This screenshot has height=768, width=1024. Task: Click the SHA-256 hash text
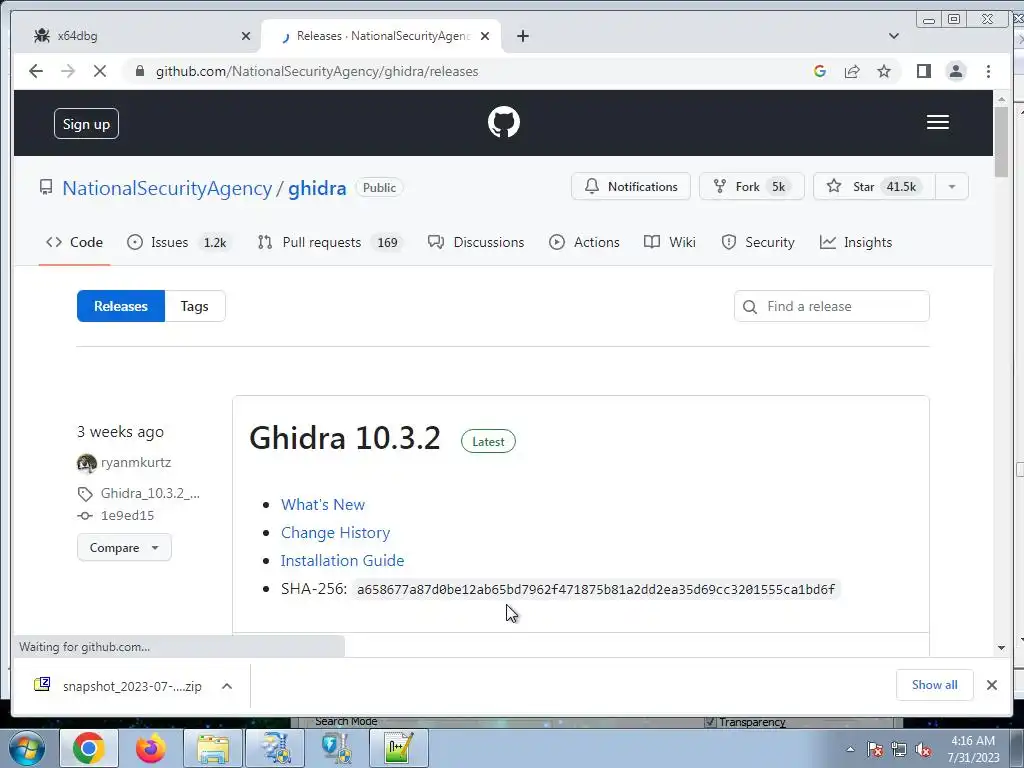click(596, 589)
